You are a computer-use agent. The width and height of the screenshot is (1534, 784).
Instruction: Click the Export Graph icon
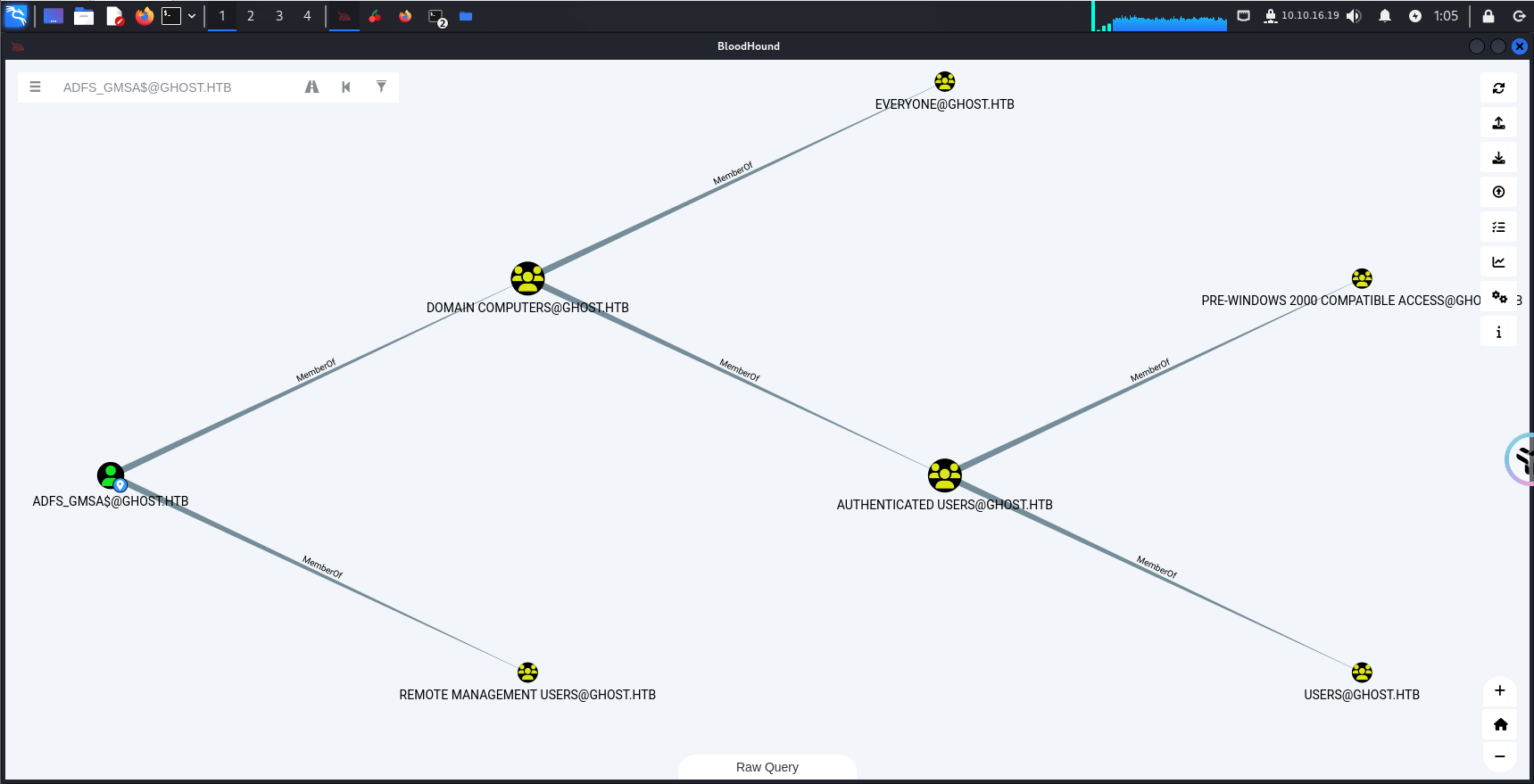tap(1498, 123)
